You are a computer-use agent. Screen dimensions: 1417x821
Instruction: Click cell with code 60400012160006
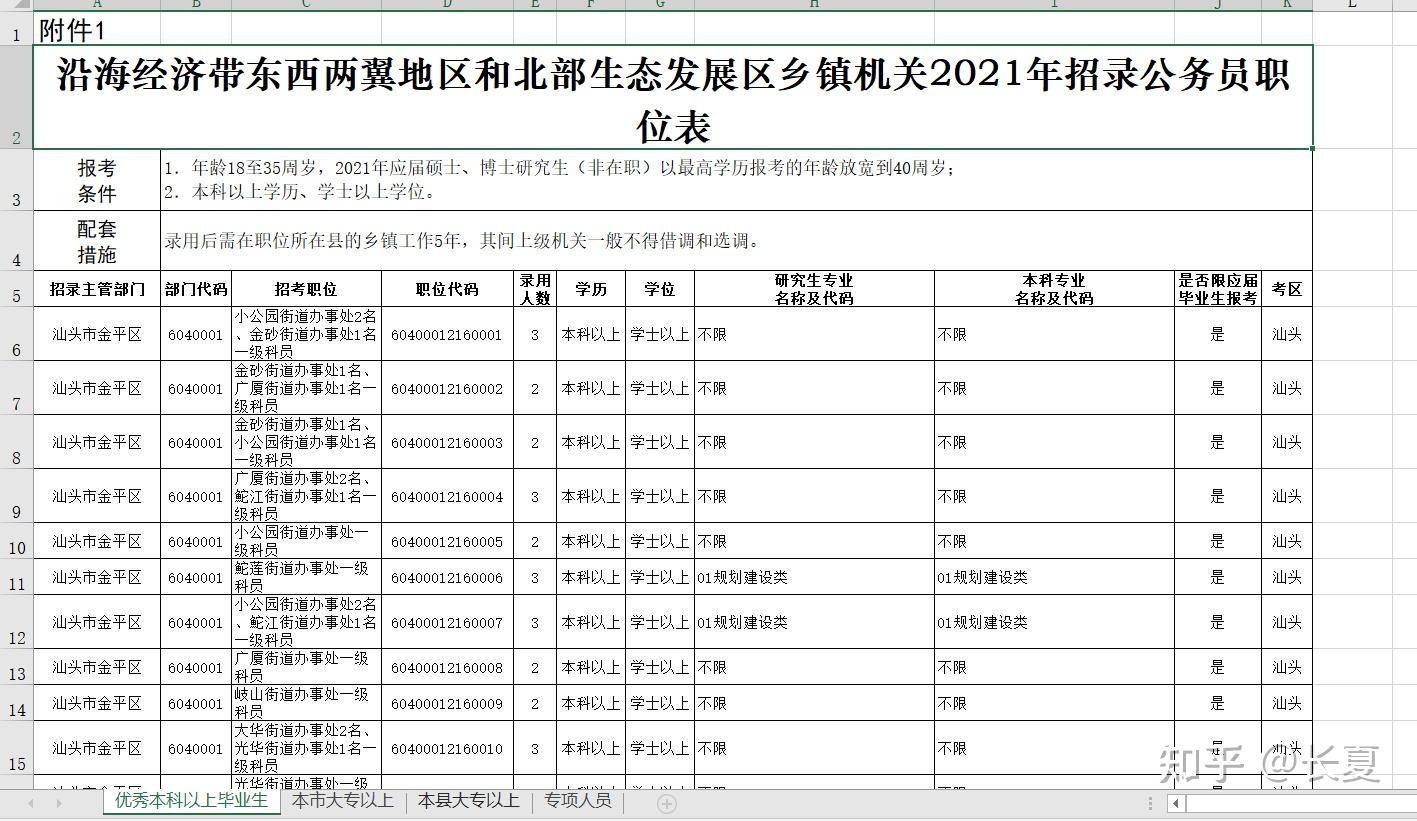447,577
